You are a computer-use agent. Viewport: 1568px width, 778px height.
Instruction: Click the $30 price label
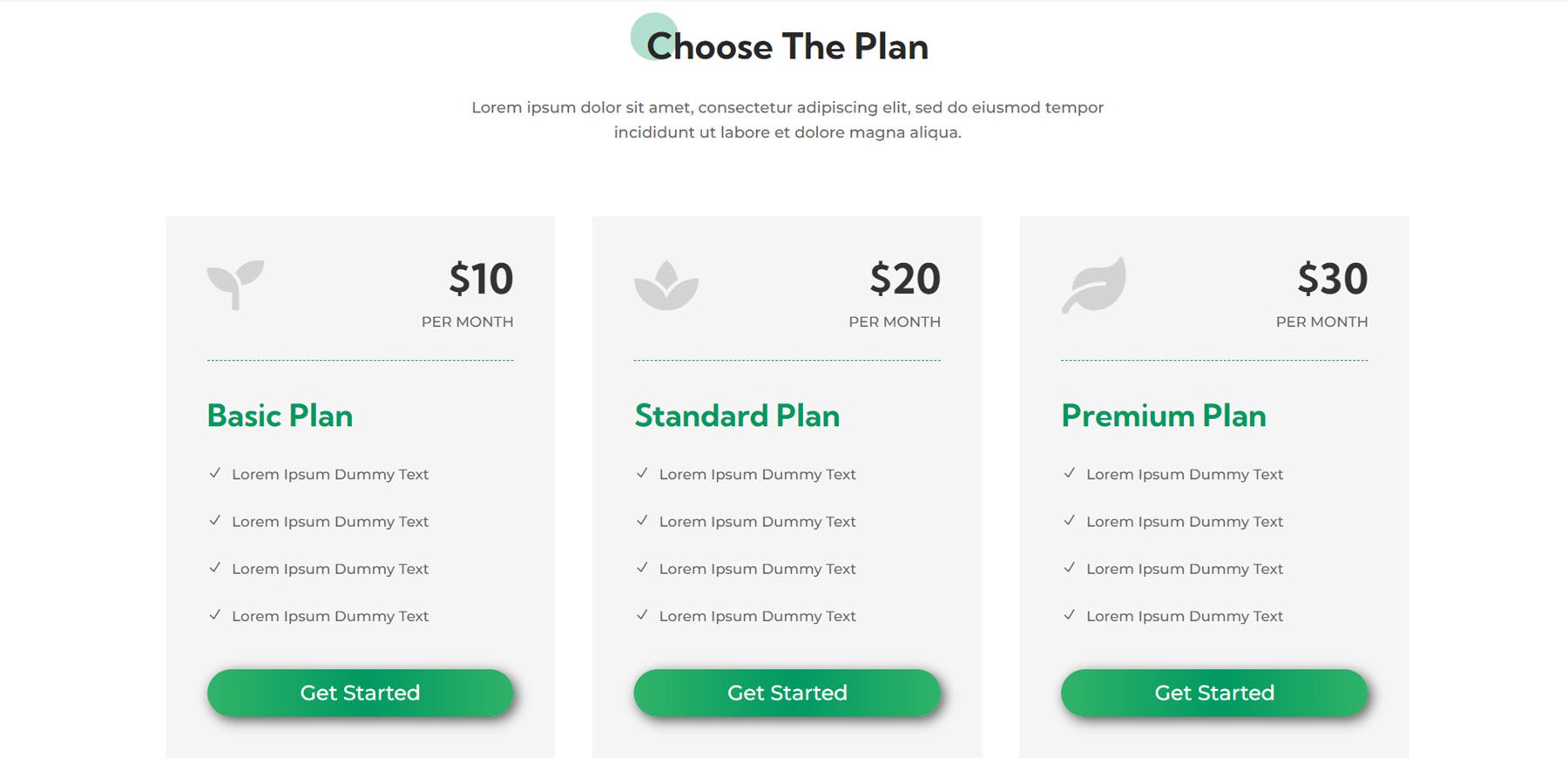point(1333,277)
